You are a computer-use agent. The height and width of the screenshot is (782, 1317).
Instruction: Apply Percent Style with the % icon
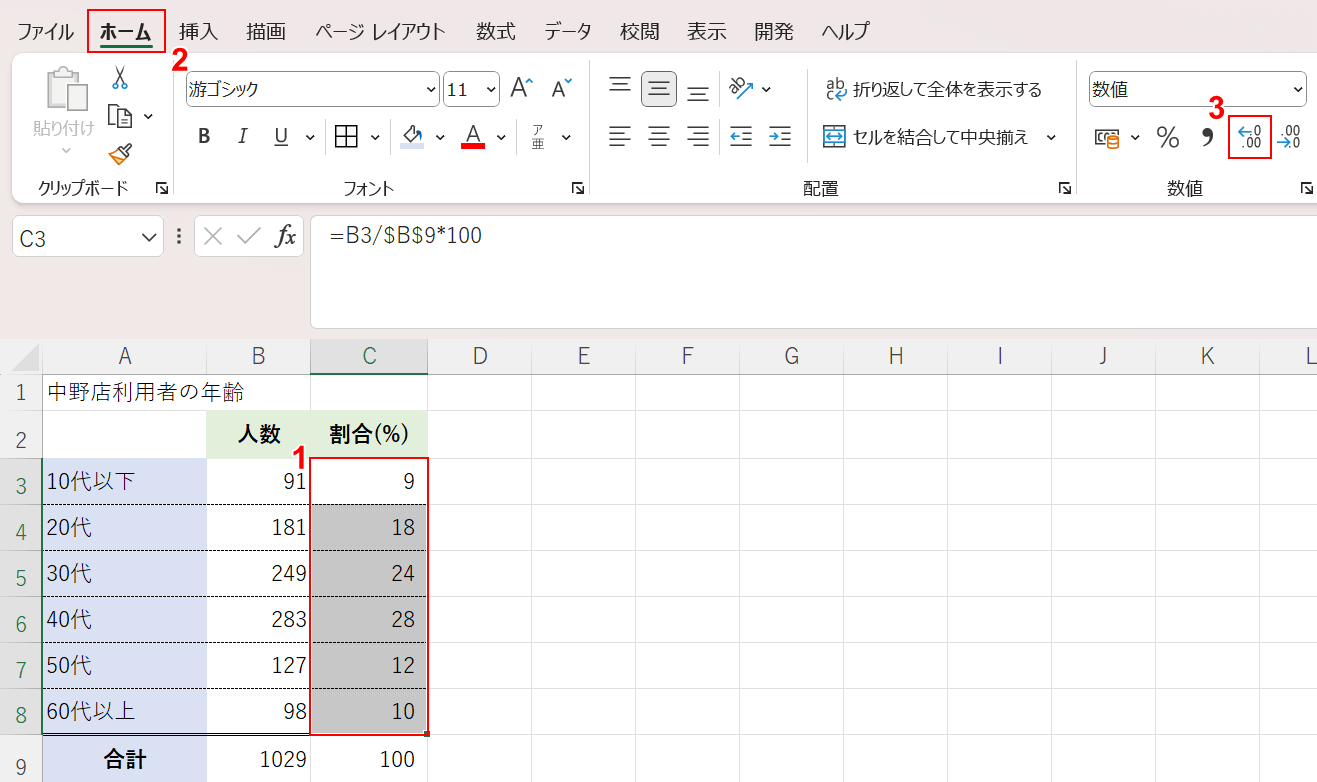pyautogui.click(x=1168, y=137)
